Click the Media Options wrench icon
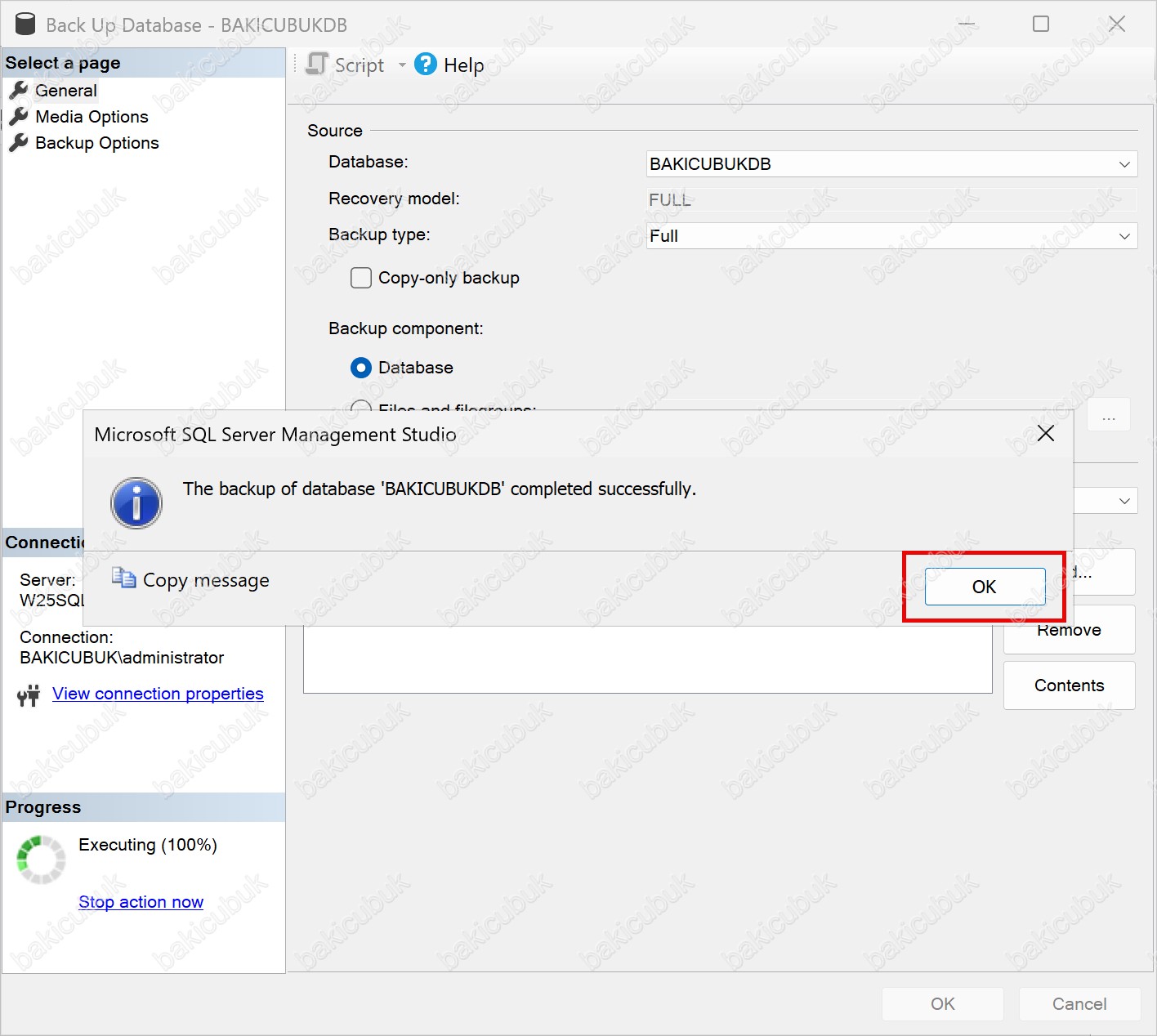This screenshot has height=1036, width=1157. (x=18, y=117)
